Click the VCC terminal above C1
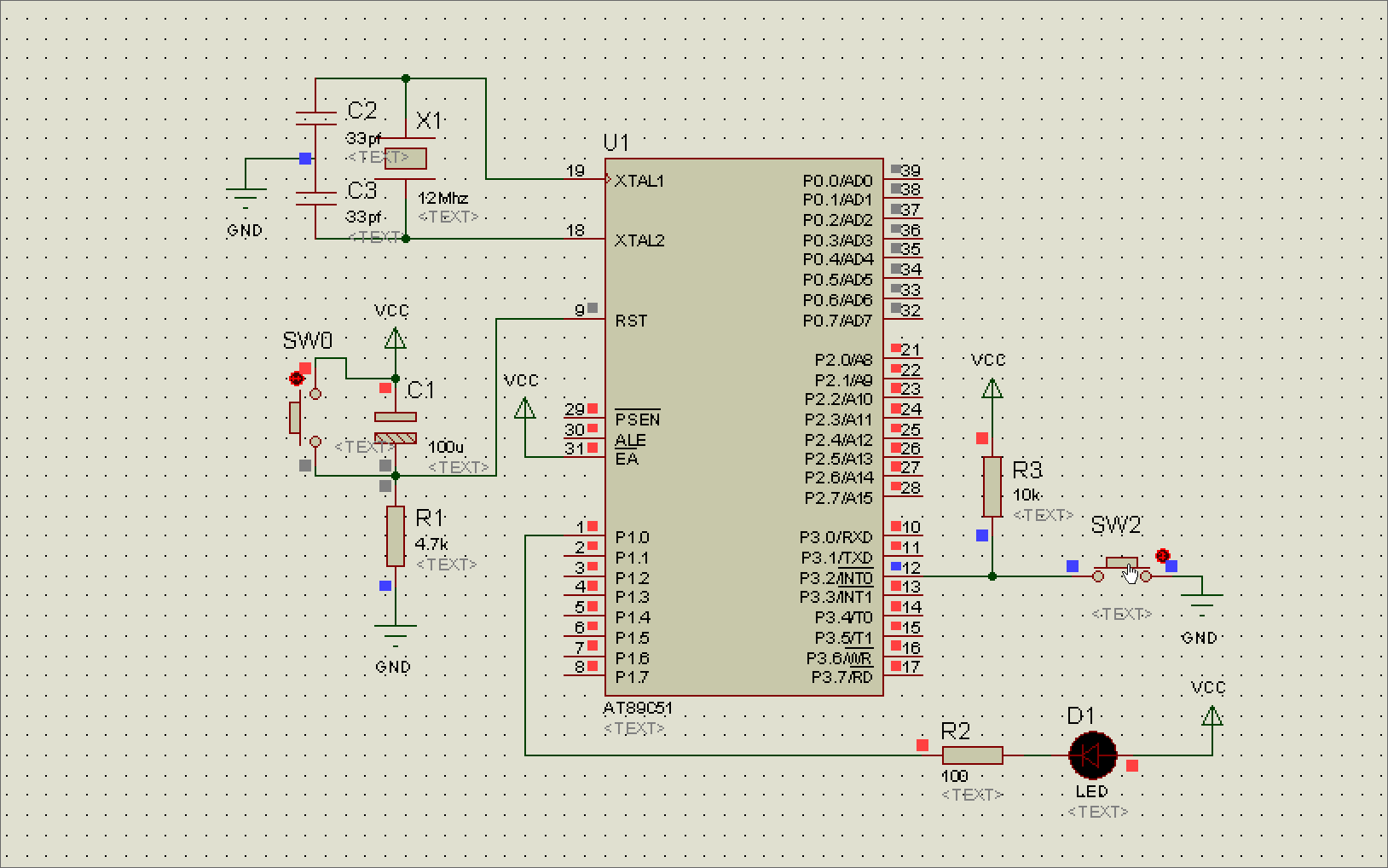The image size is (1388, 868). [x=395, y=339]
